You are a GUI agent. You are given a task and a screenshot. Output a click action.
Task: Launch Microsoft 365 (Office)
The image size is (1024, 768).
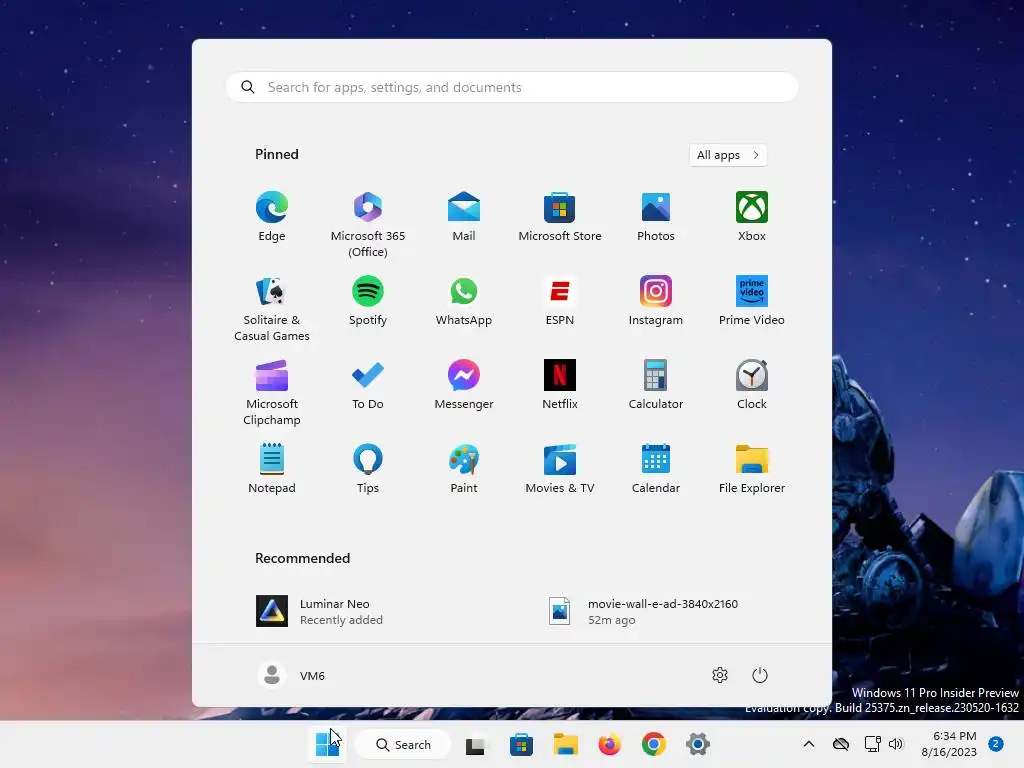pyautogui.click(x=368, y=224)
